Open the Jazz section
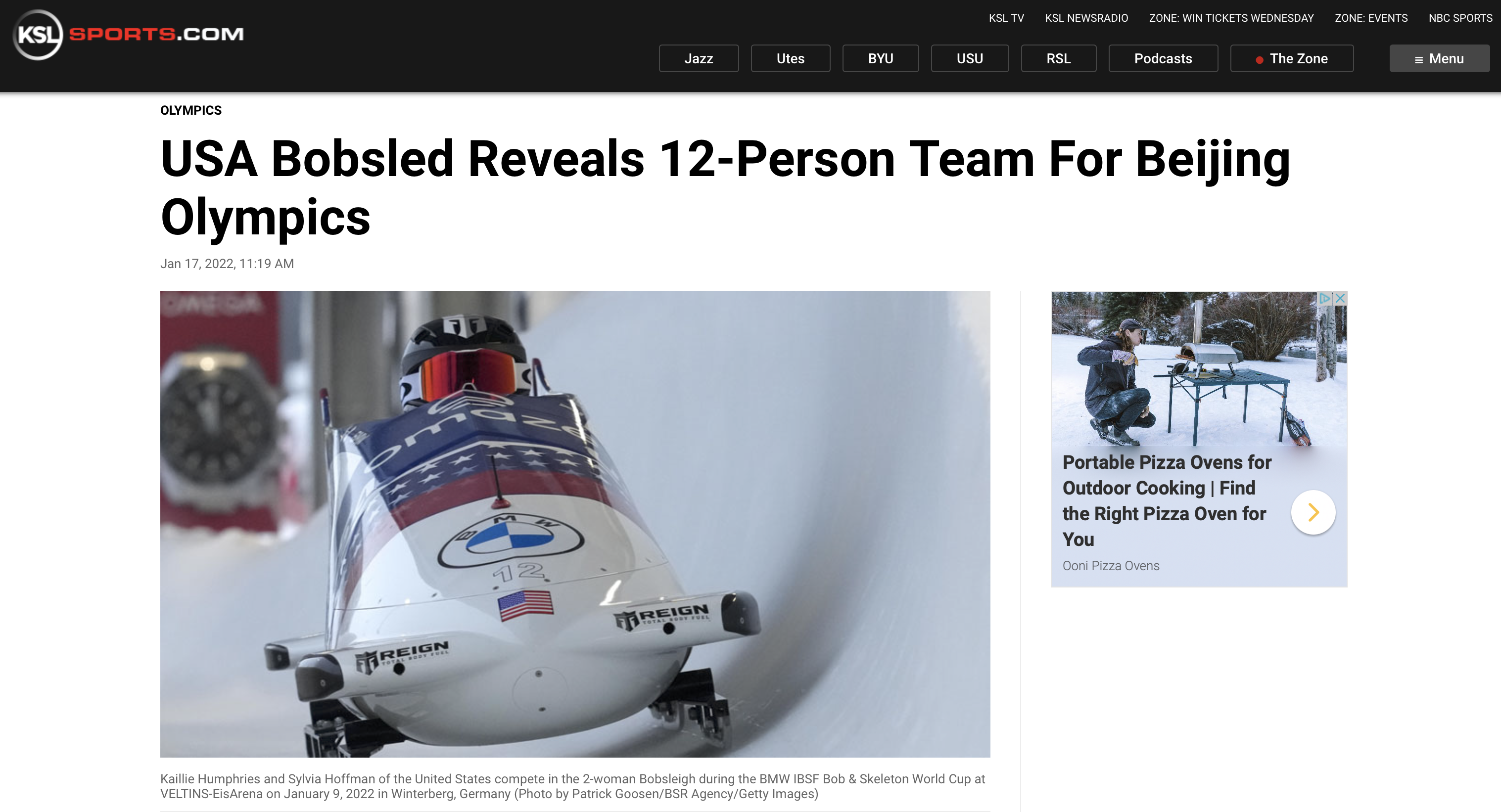1501x812 pixels. pyautogui.click(x=699, y=59)
